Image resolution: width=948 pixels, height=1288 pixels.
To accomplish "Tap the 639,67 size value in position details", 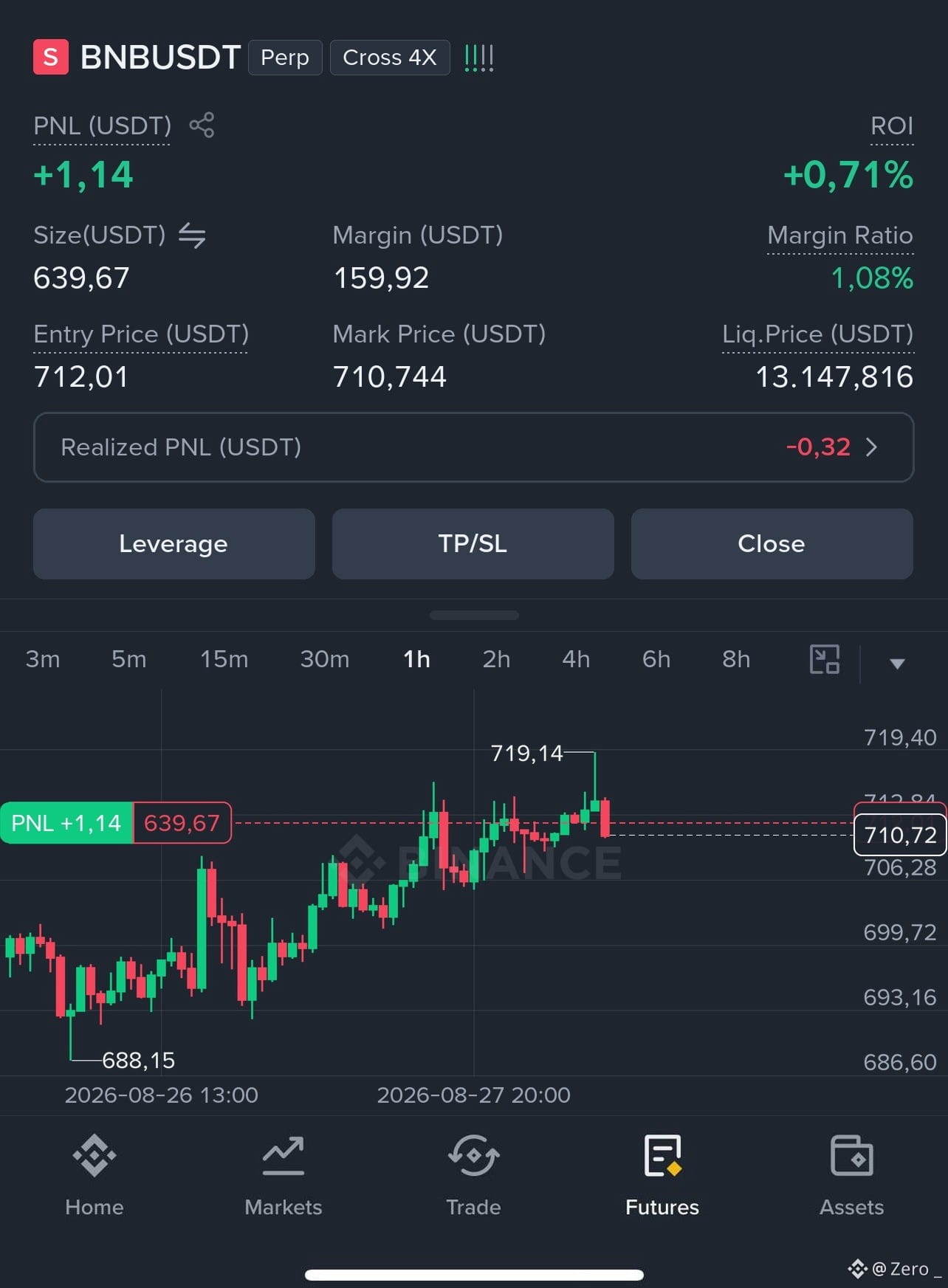I will coord(81,278).
